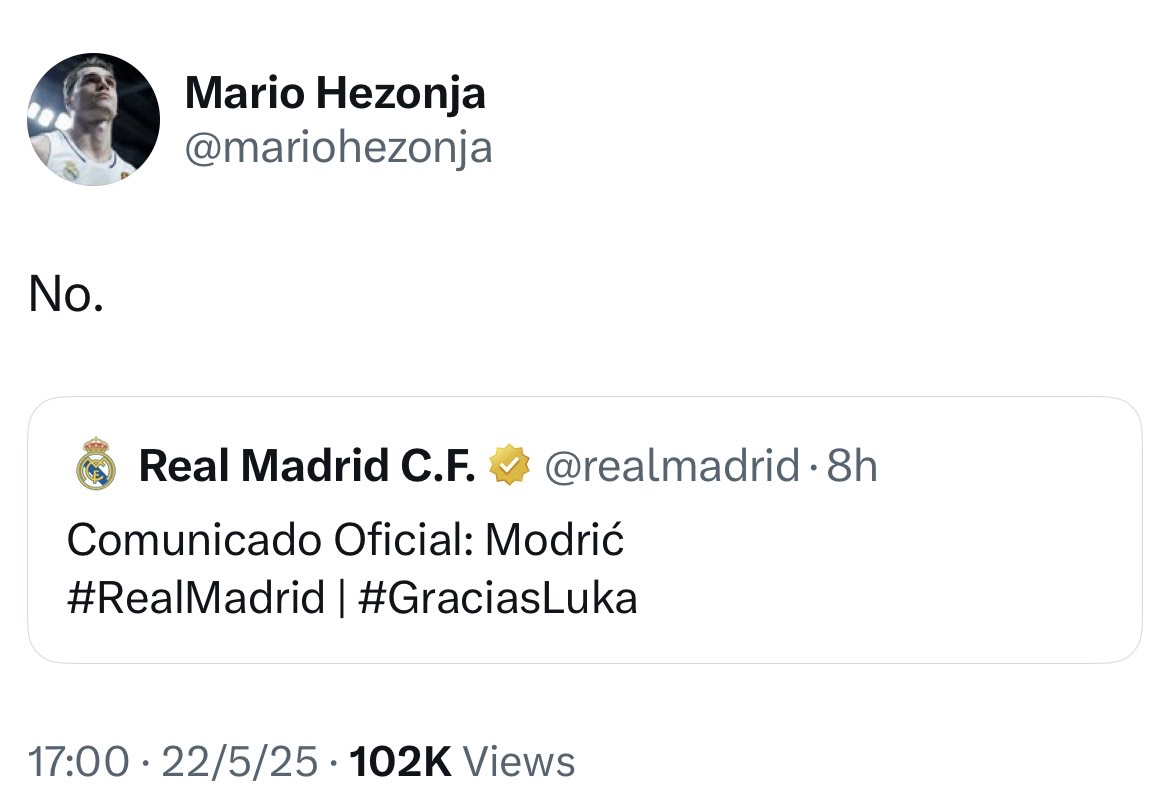Click the word "Comunicado" in quoted tweet
The width and height of the screenshot is (1170, 811).
pyautogui.click(x=193, y=541)
